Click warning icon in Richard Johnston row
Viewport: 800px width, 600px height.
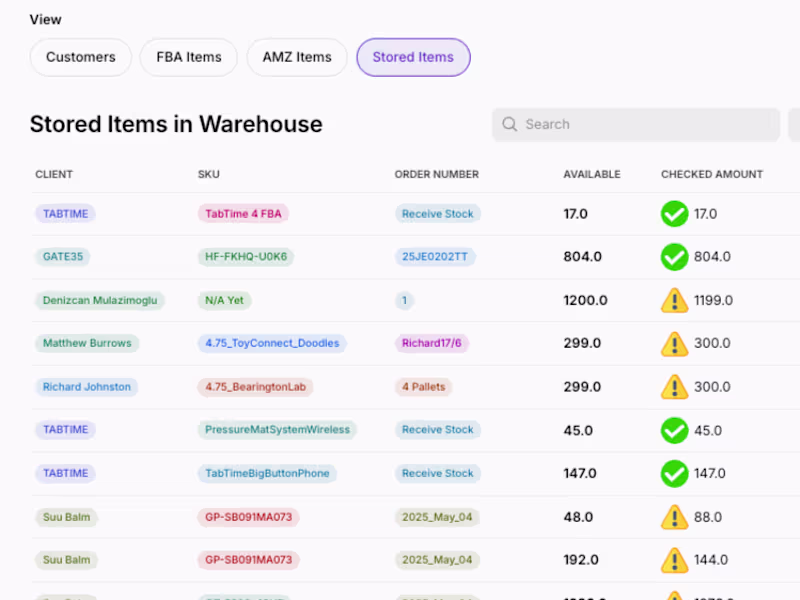coord(675,387)
